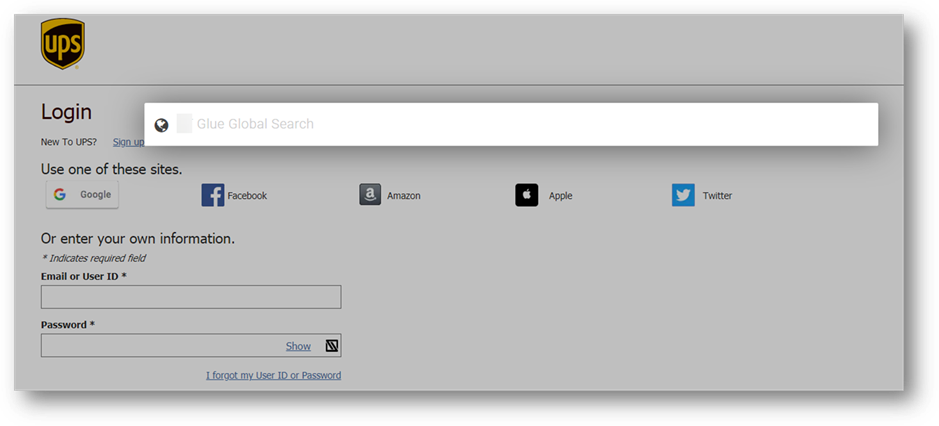Screen dimensions: 939x426
Task: Click 'Or enter your own information.' text
Action: 138,239
